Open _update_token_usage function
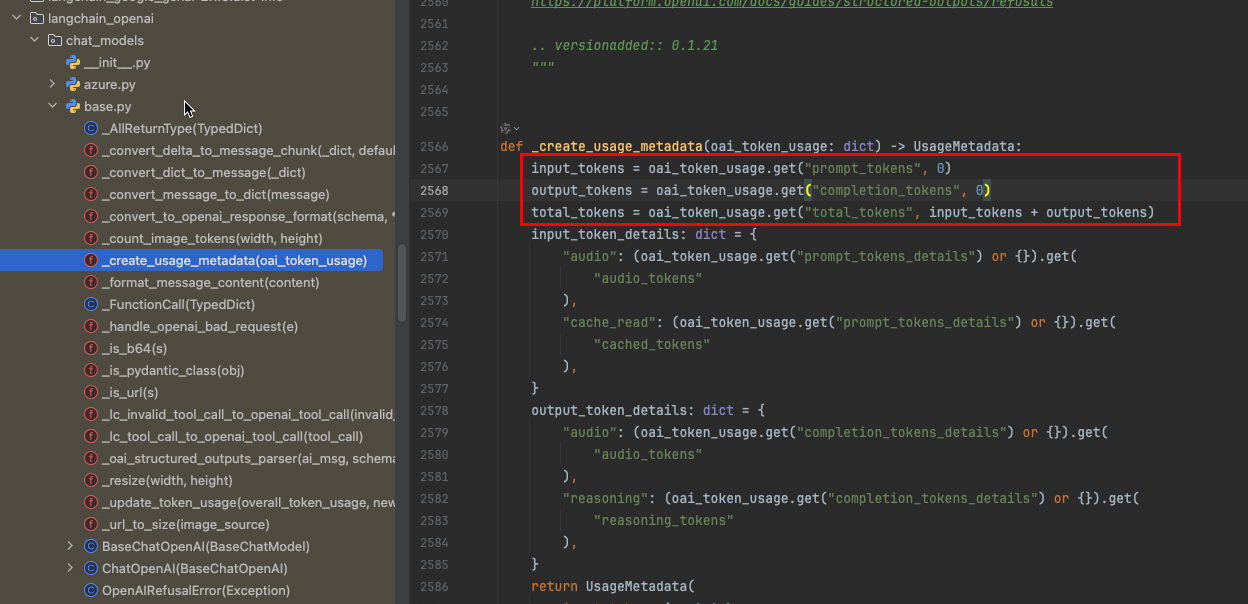Screen dimensions: 1248x604 (249, 502)
